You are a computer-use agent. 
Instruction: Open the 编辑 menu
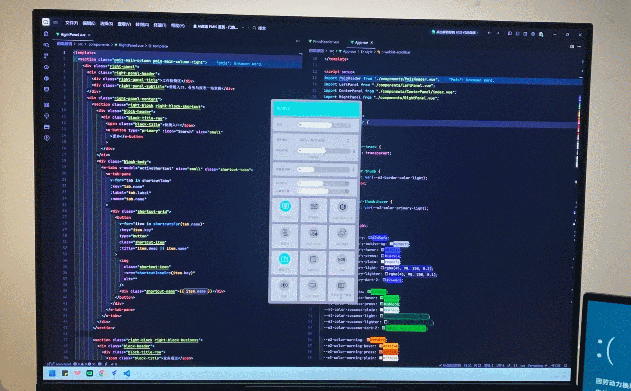pyautogui.click(x=89, y=24)
